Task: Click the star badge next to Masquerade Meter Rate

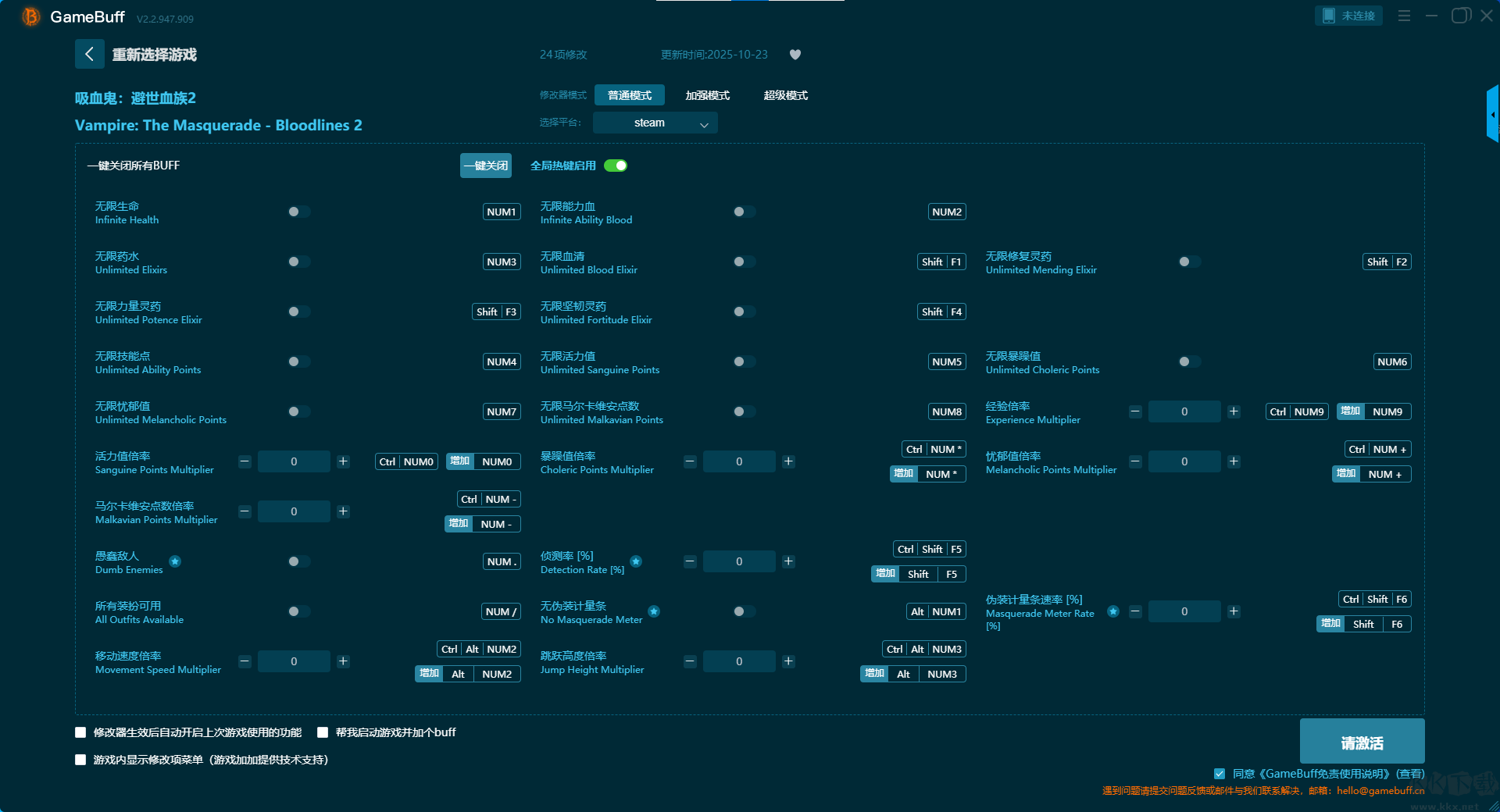Action: pyautogui.click(x=1113, y=611)
